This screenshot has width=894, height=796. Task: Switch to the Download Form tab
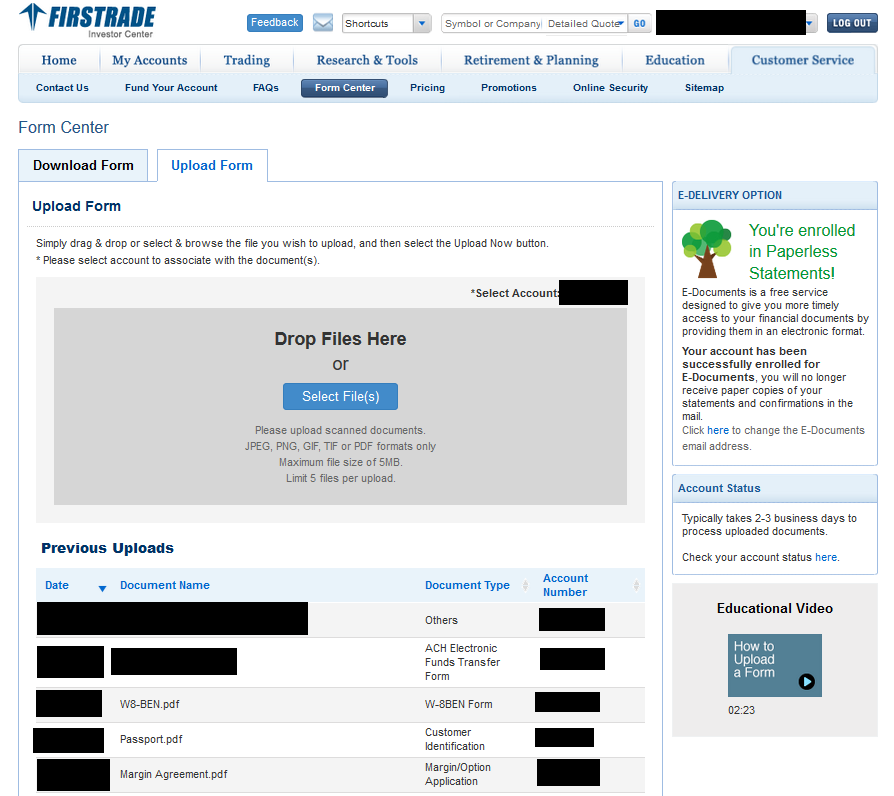[83, 166]
